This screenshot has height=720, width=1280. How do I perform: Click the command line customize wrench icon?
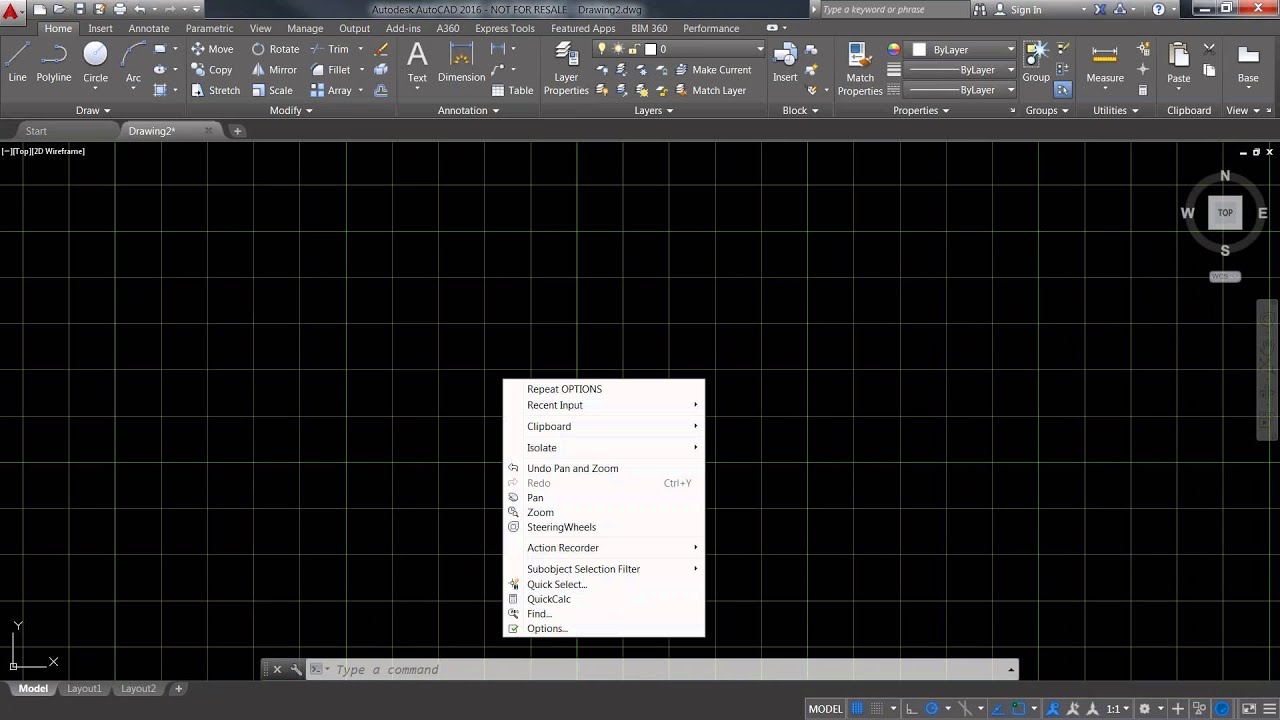(297, 670)
